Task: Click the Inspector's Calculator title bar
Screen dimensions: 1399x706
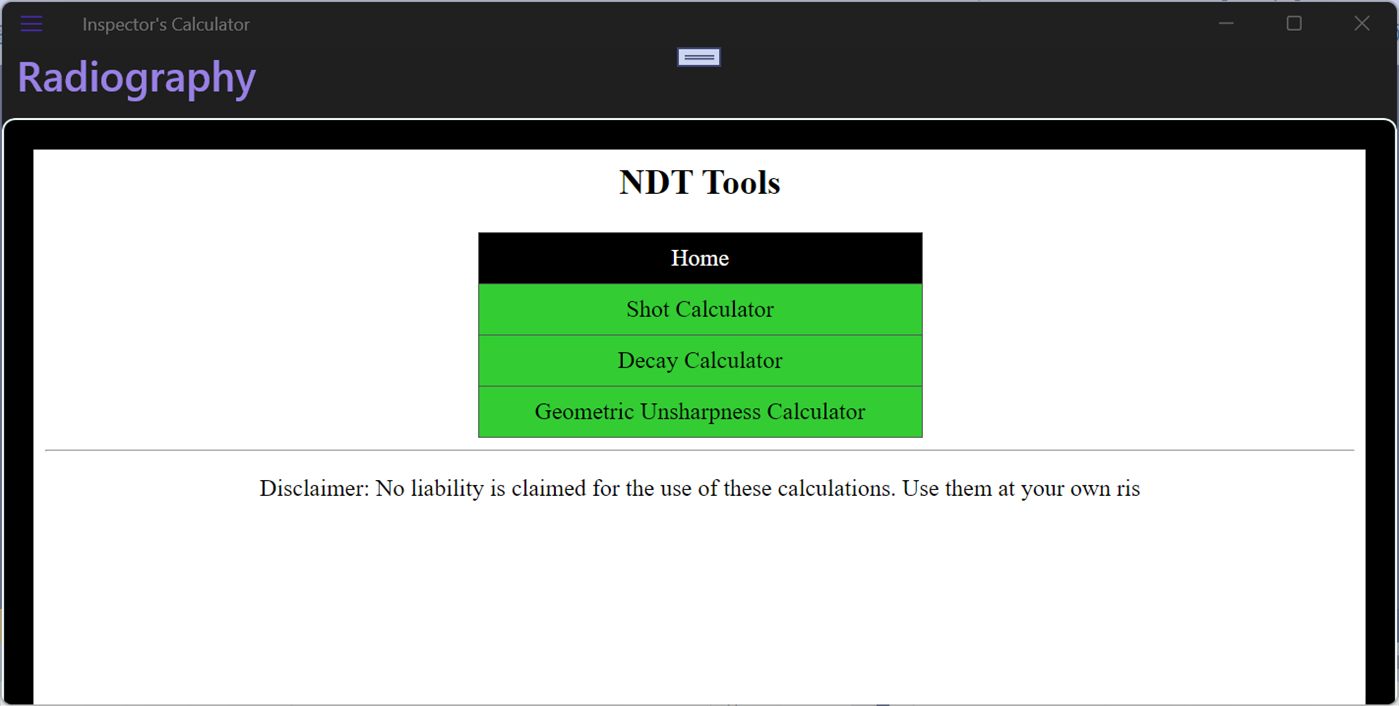Action: tap(165, 23)
